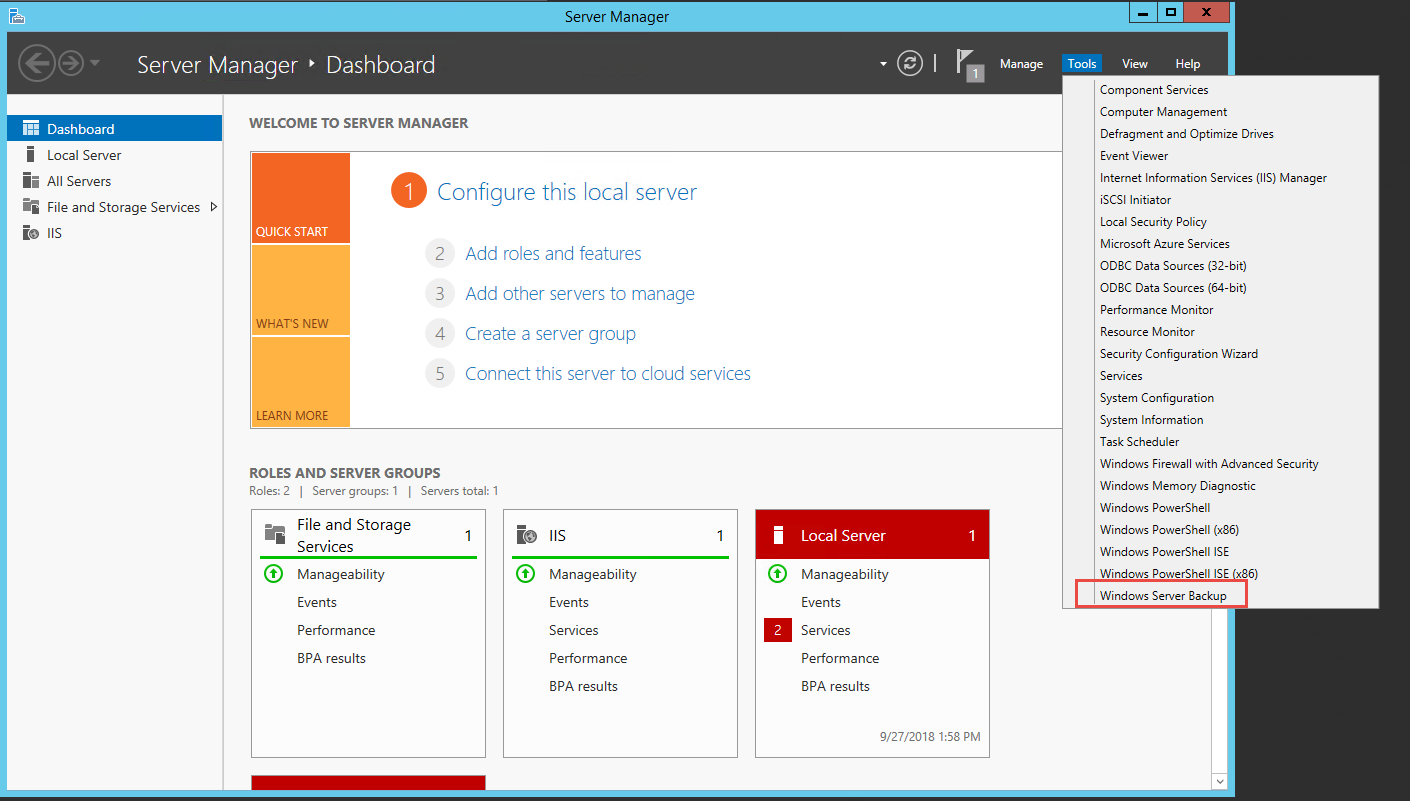Select Dashboard in the left pane
This screenshot has width=1410, height=801.
(114, 129)
